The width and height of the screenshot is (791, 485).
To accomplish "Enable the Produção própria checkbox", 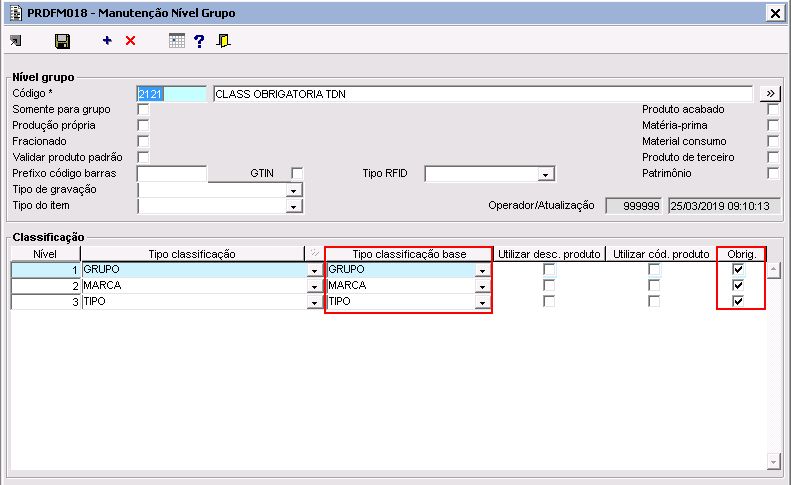I will click(x=143, y=125).
